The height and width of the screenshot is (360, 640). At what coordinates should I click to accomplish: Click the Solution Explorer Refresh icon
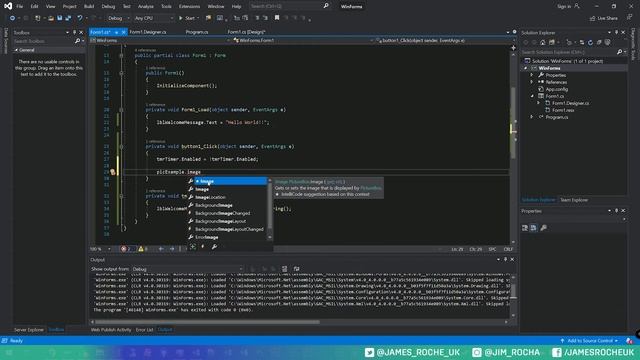pyautogui.click(x=590, y=42)
